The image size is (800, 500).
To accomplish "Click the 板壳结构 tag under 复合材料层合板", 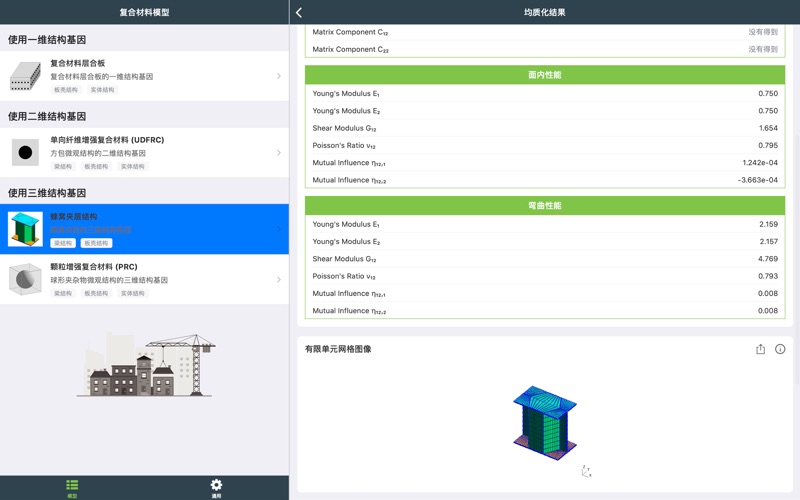I will 66,90.
